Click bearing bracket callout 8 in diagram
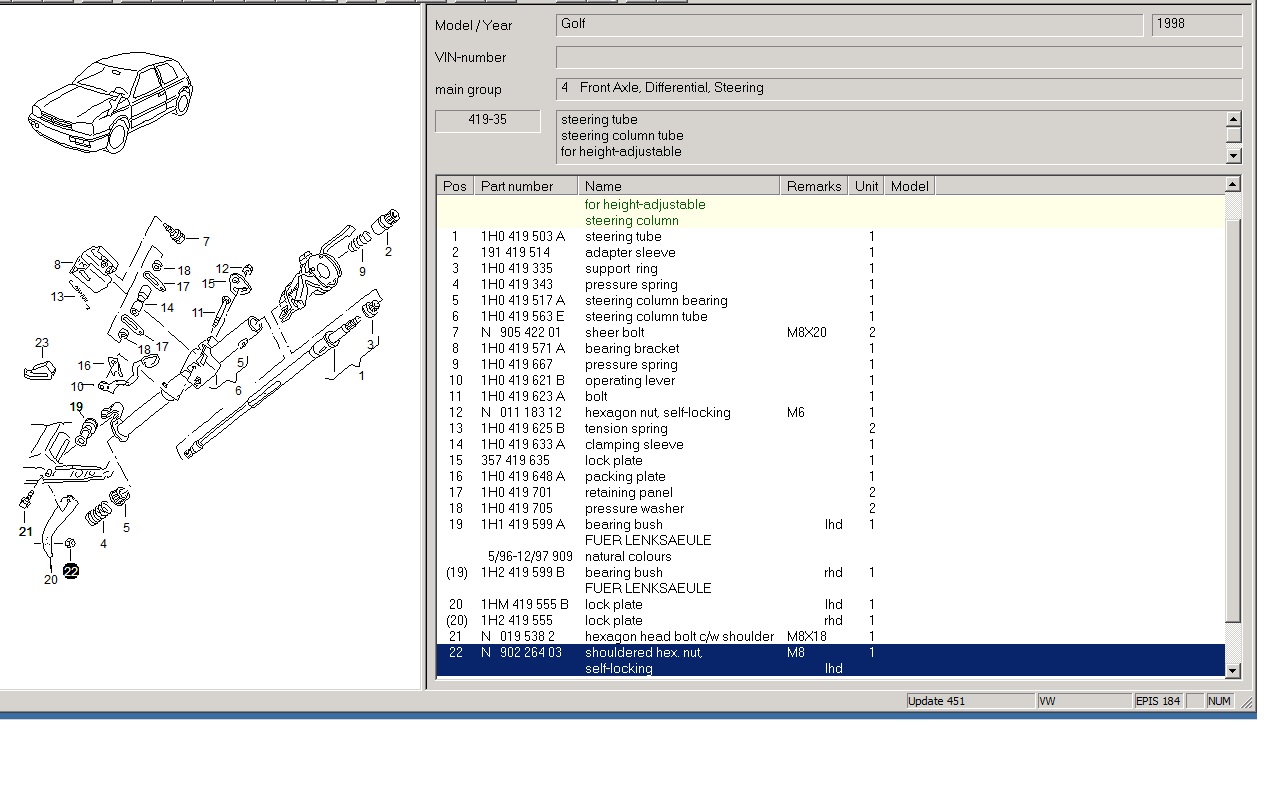The height and width of the screenshot is (800, 1280). point(58,265)
